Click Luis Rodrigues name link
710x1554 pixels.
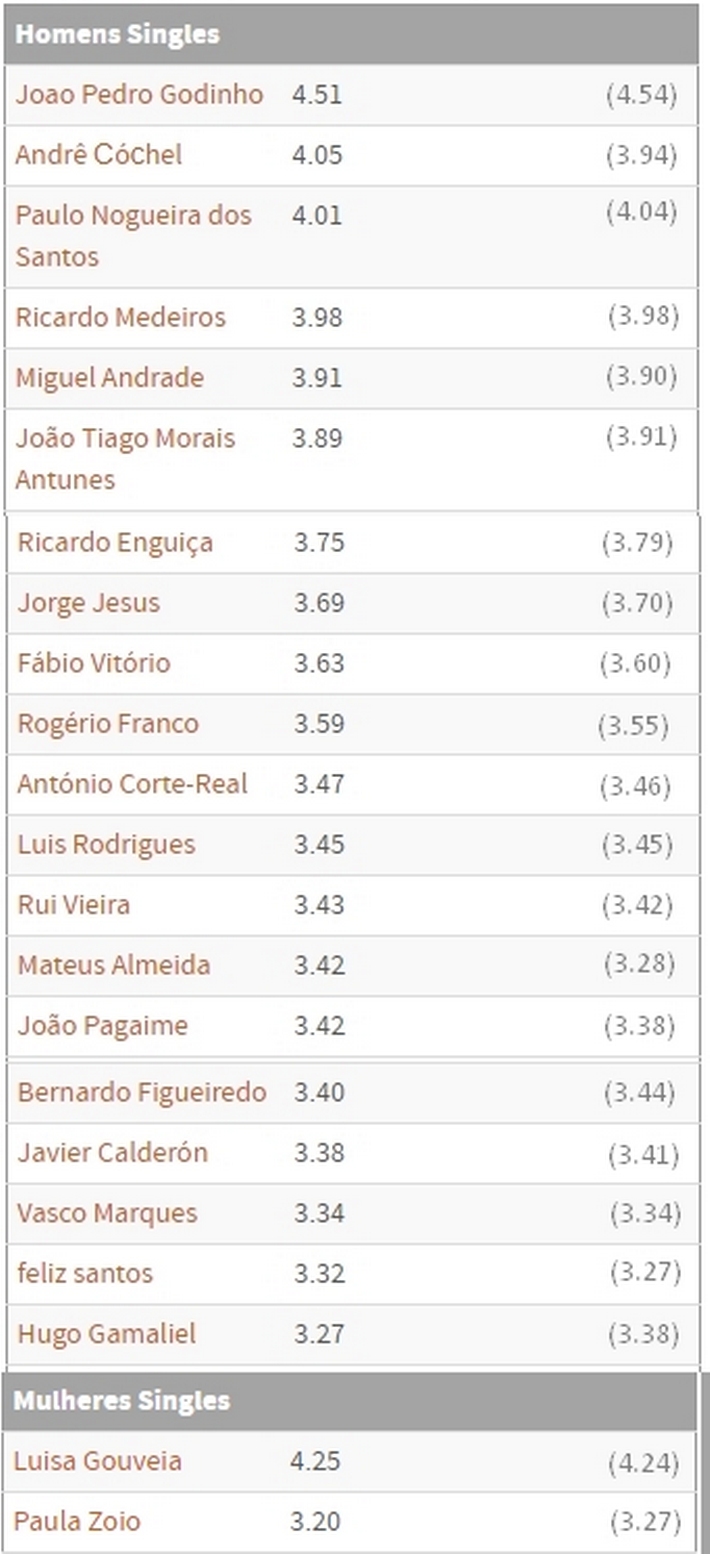(106, 844)
